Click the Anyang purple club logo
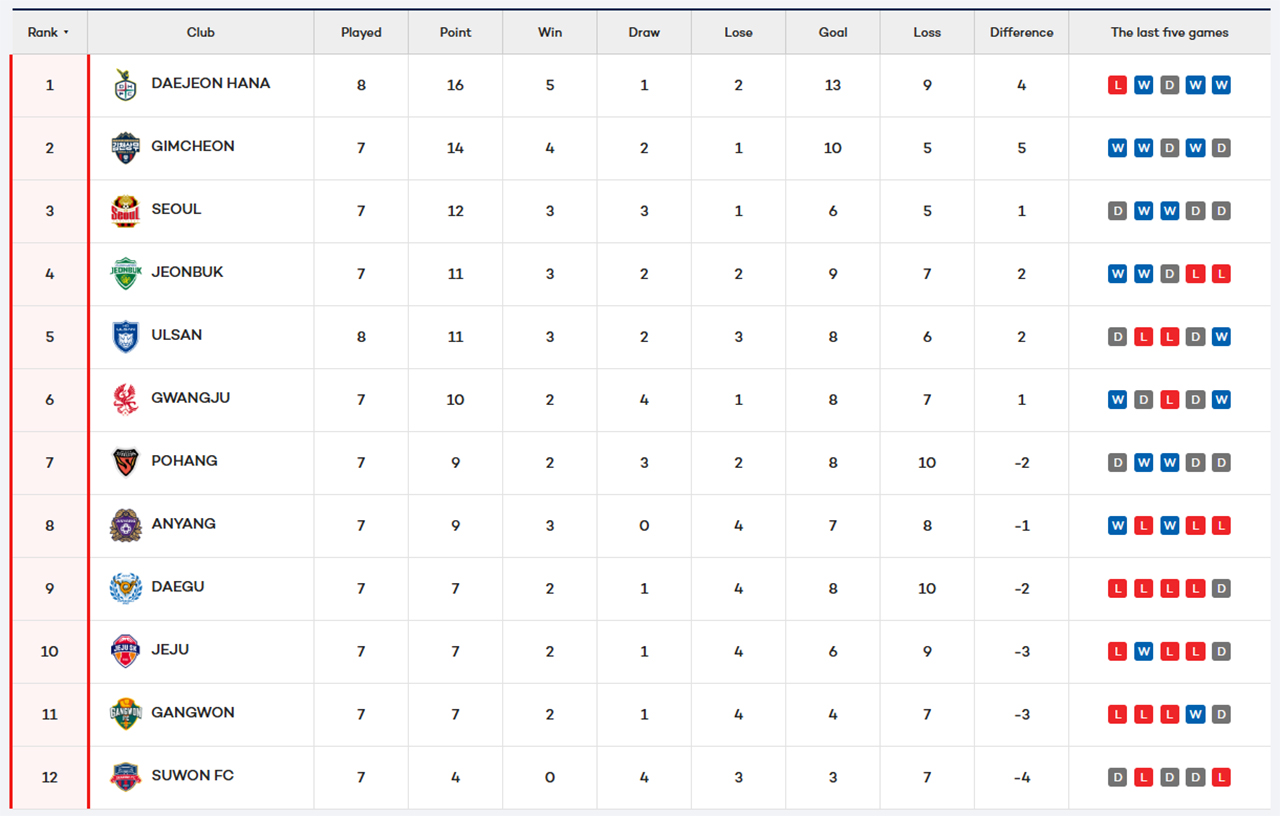1280x816 pixels. tap(125, 526)
